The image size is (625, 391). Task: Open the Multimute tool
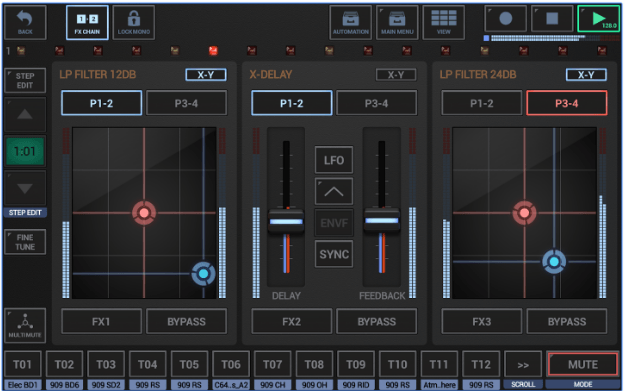tap(25, 326)
